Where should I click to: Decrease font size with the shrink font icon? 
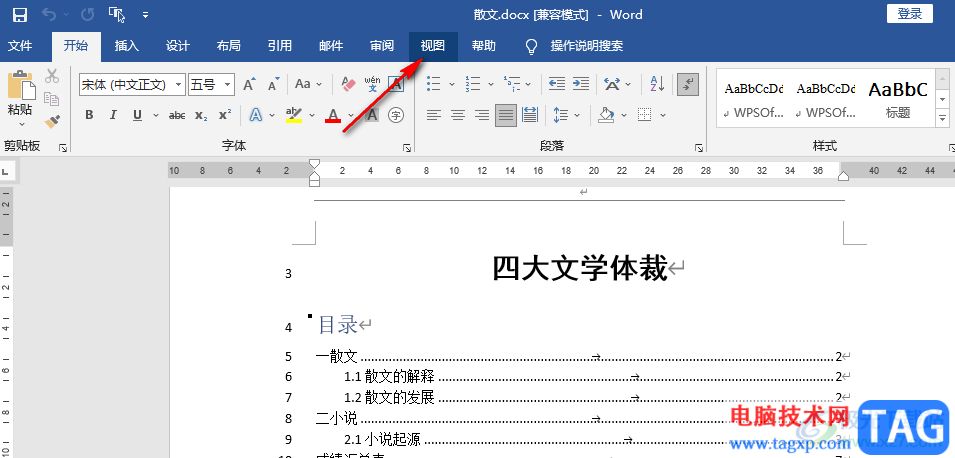pyautogui.click(x=273, y=84)
